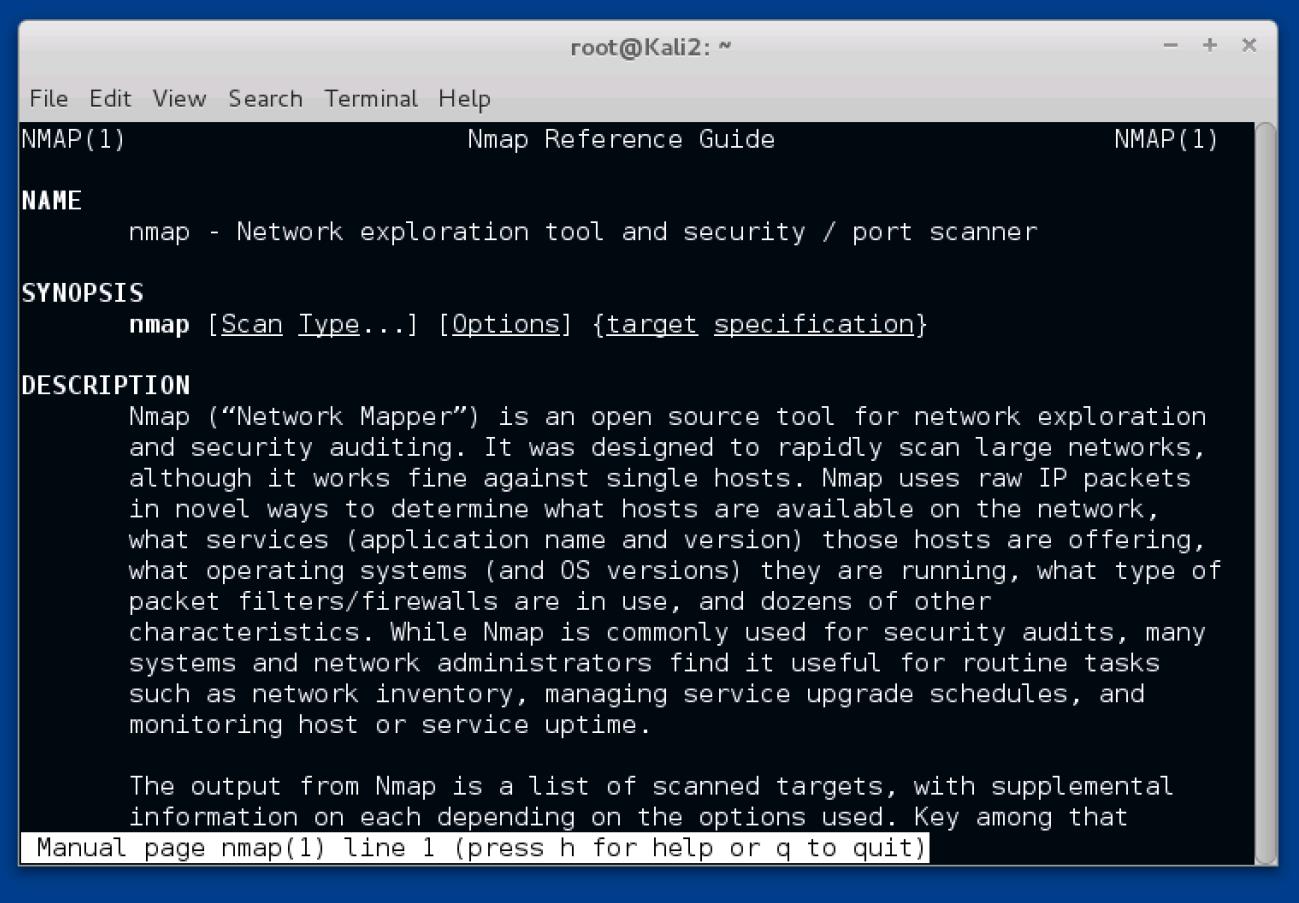
Task: Click the NAME section heading
Action: [x=51, y=201]
